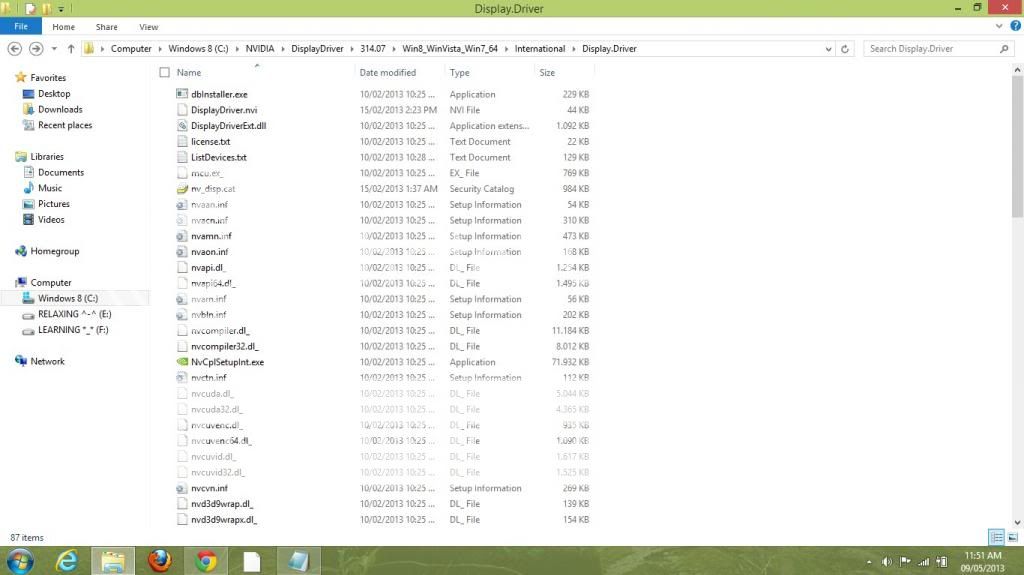Viewport: 1024px width, 575px height.
Task: Open Firefox from the taskbar
Action: point(159,561)
